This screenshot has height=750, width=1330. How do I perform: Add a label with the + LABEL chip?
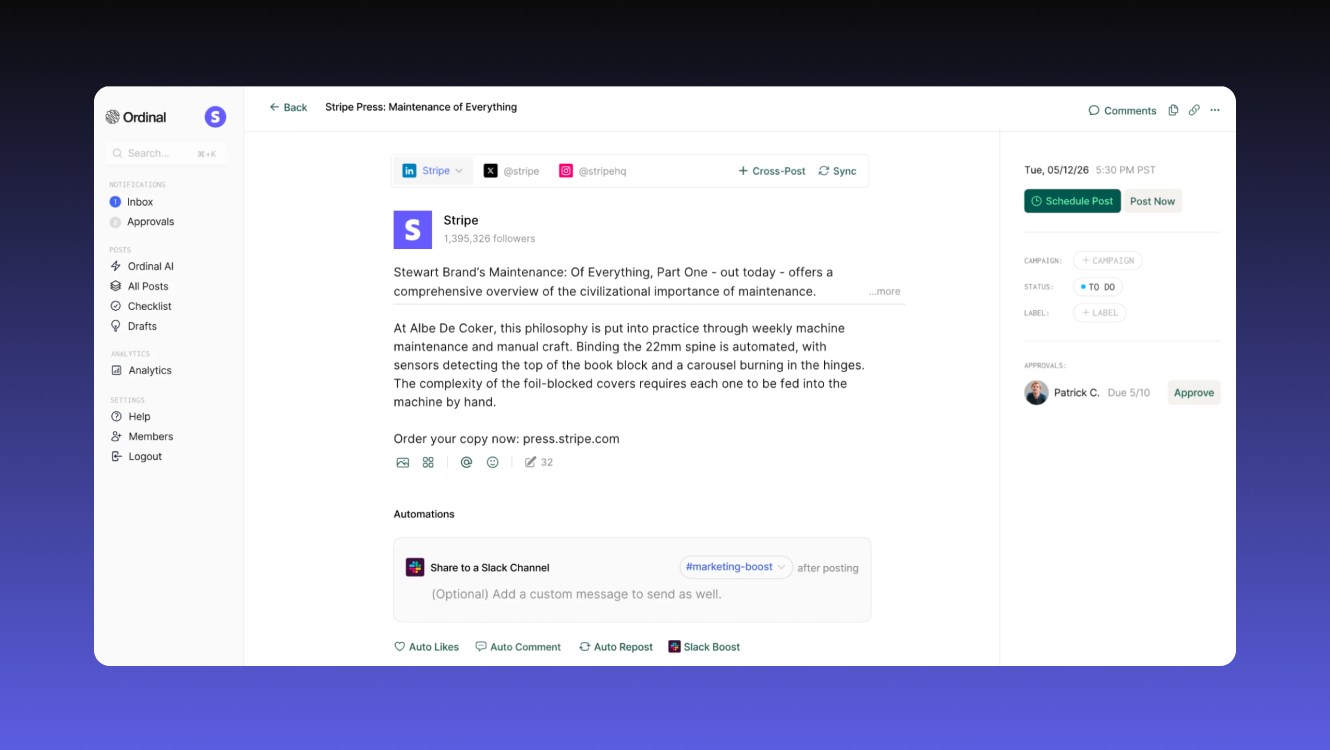1100,313
